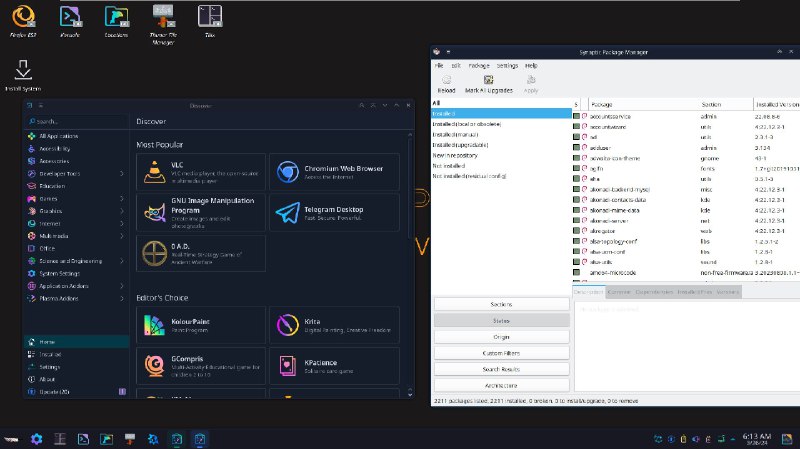
Task: Click the Custom Filters button
Action: click(x=502, y=353)
